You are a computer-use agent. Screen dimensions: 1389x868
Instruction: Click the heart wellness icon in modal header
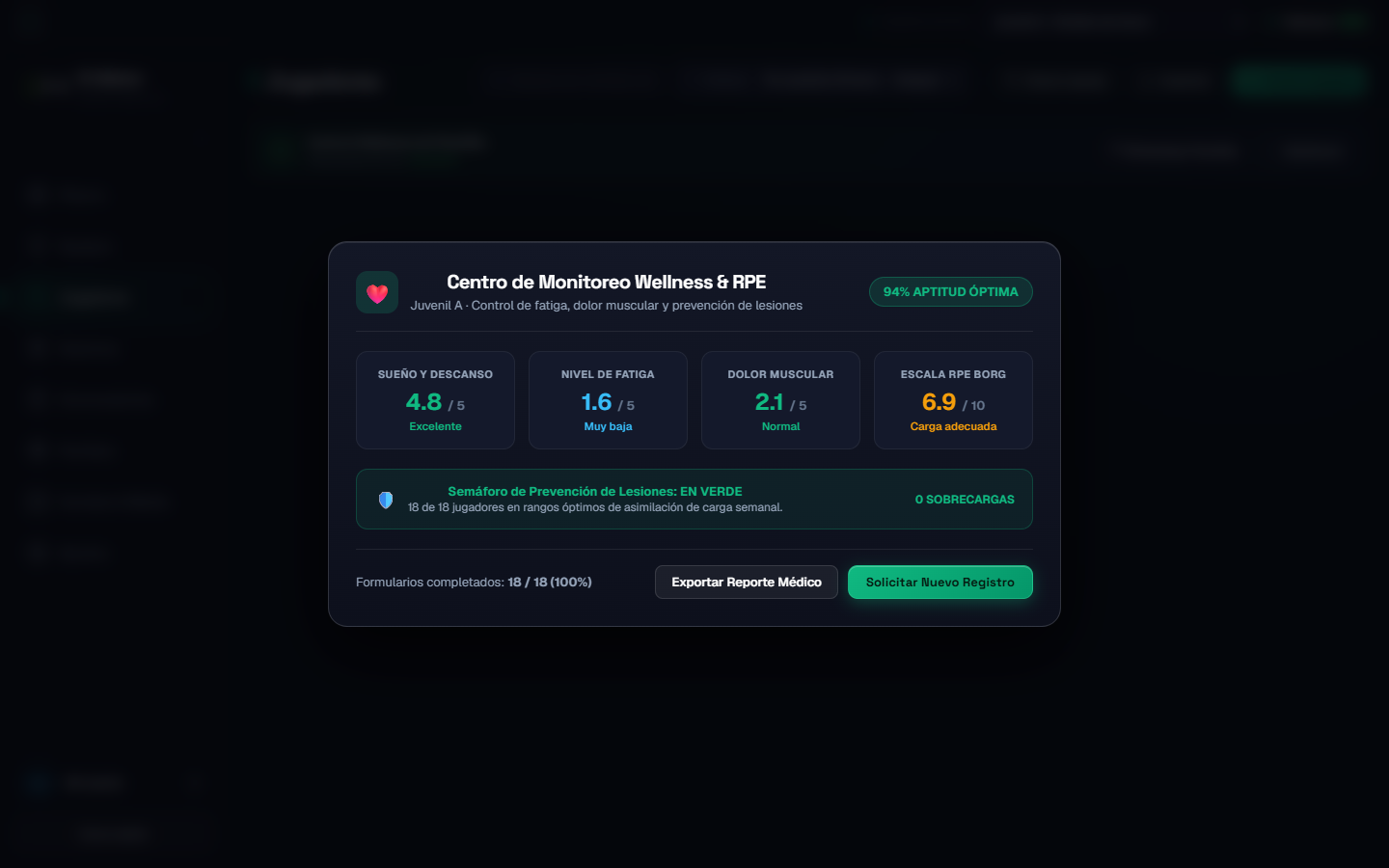click(377, 292)
